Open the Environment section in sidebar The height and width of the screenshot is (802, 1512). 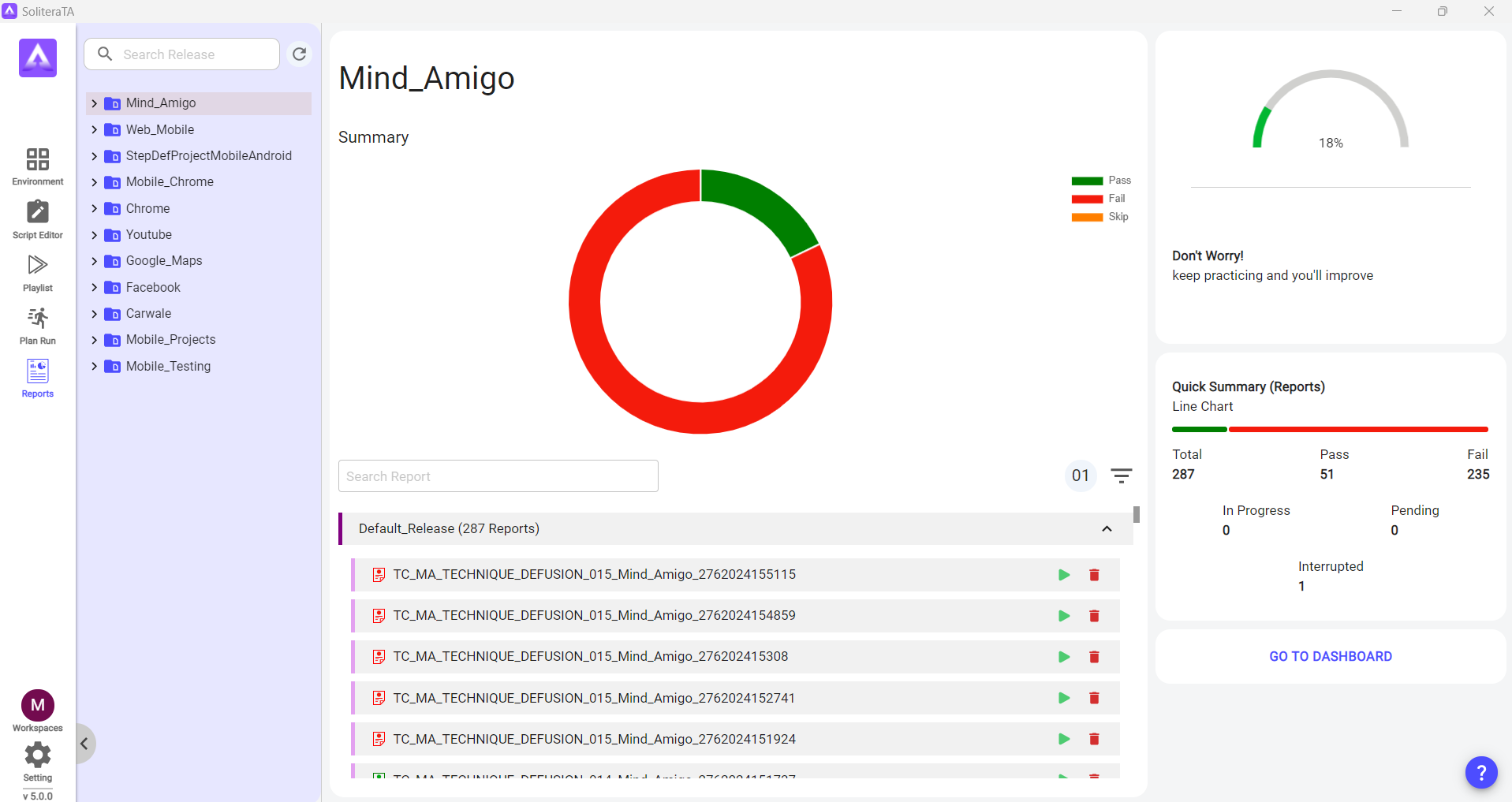tap(38, 167)
